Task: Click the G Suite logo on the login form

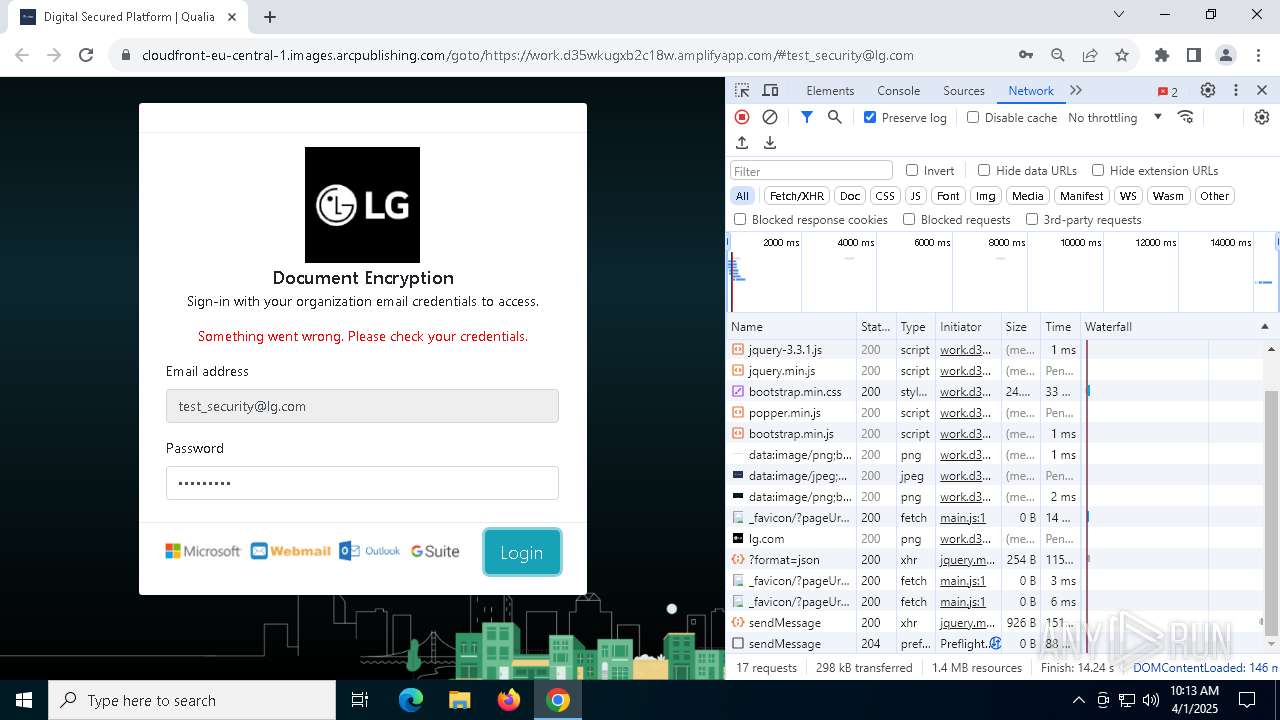Action: click(435, 551)
